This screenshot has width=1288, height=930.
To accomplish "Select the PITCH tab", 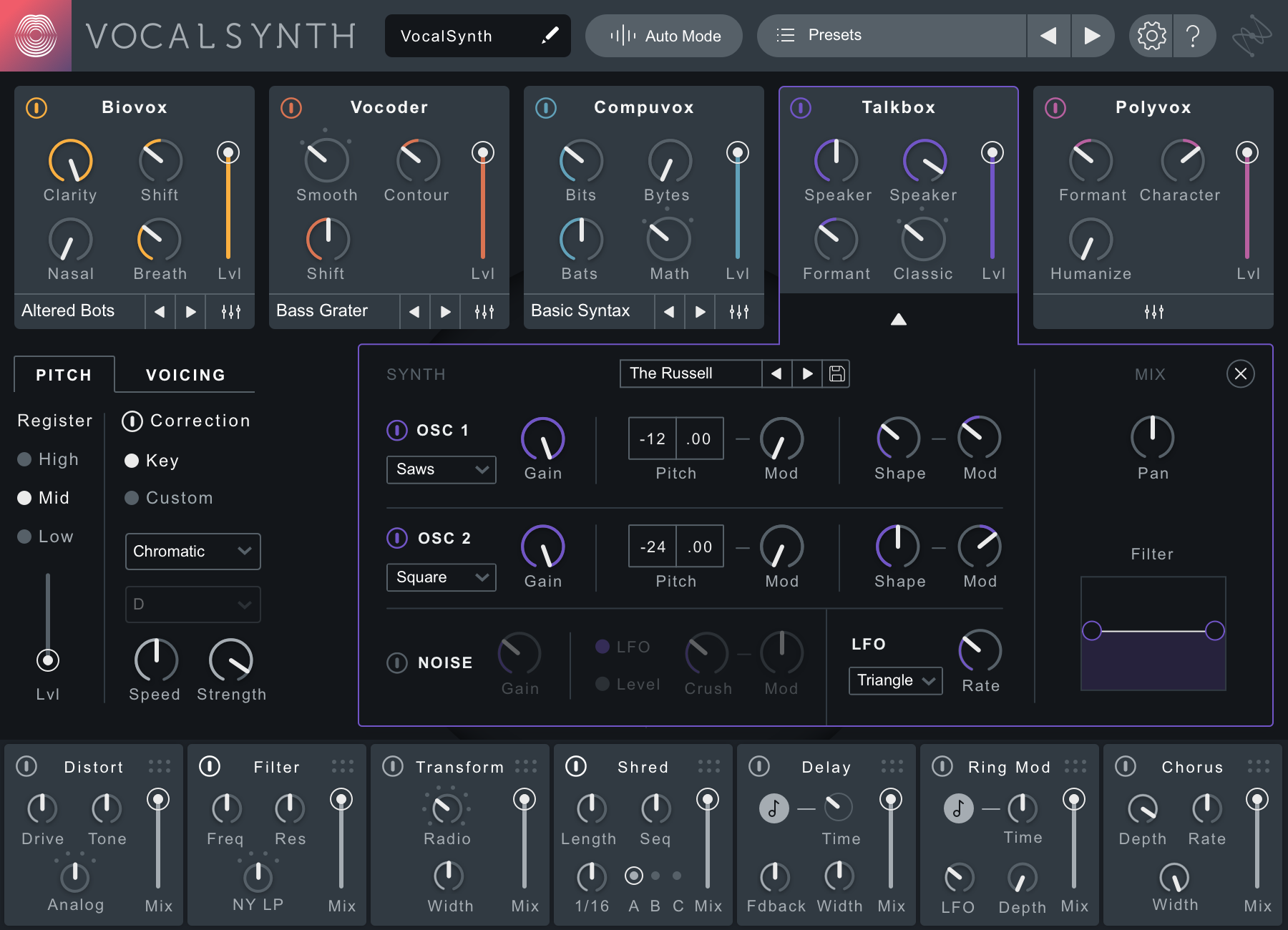I will tap(64, 374).
